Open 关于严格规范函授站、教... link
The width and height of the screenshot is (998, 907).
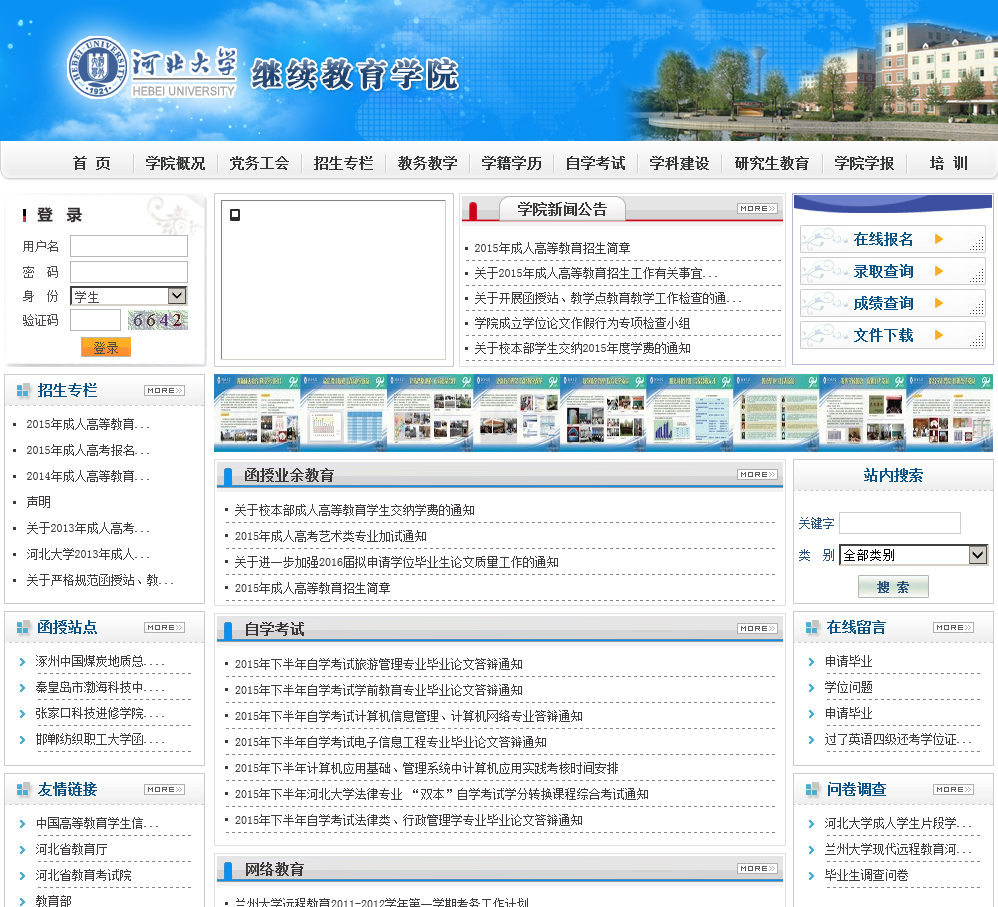(x=99, y=580)
